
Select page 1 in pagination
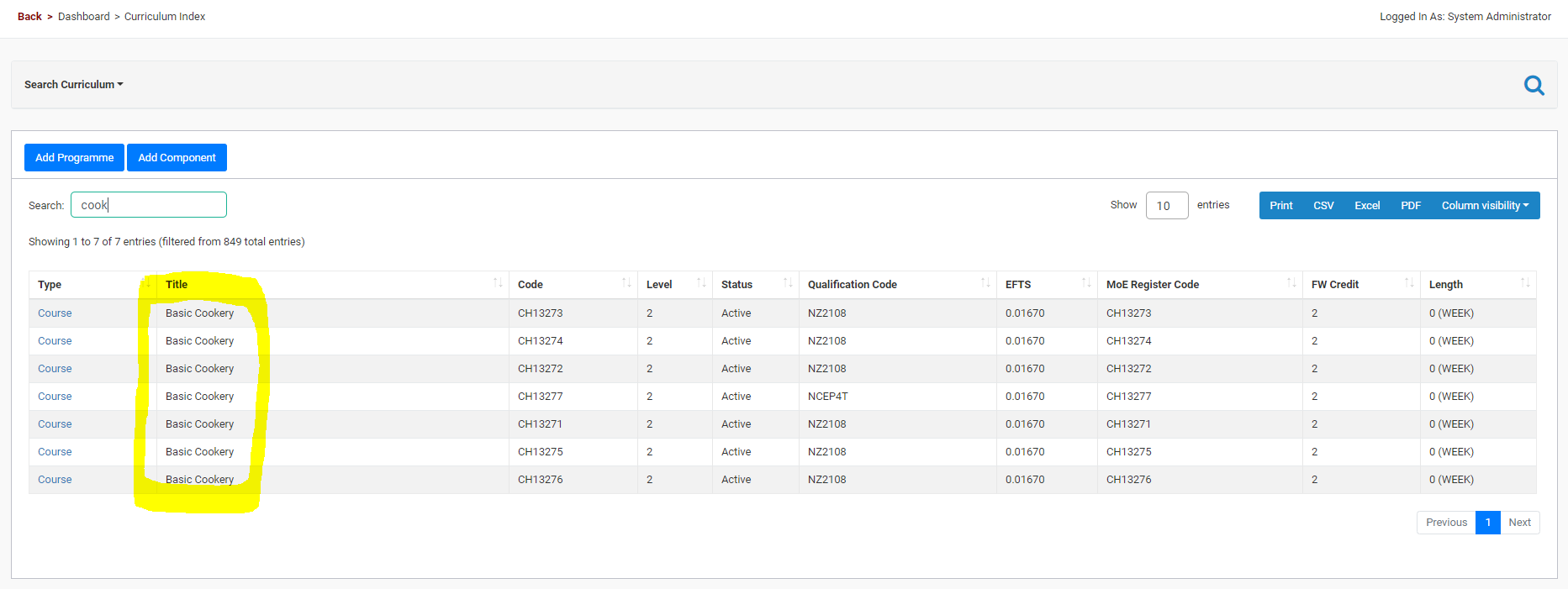1488,523
